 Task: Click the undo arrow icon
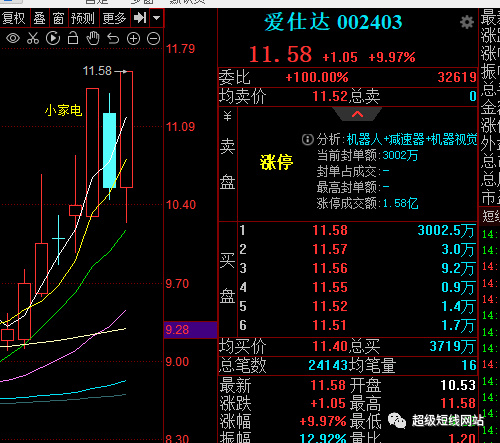tap(113, 39)
